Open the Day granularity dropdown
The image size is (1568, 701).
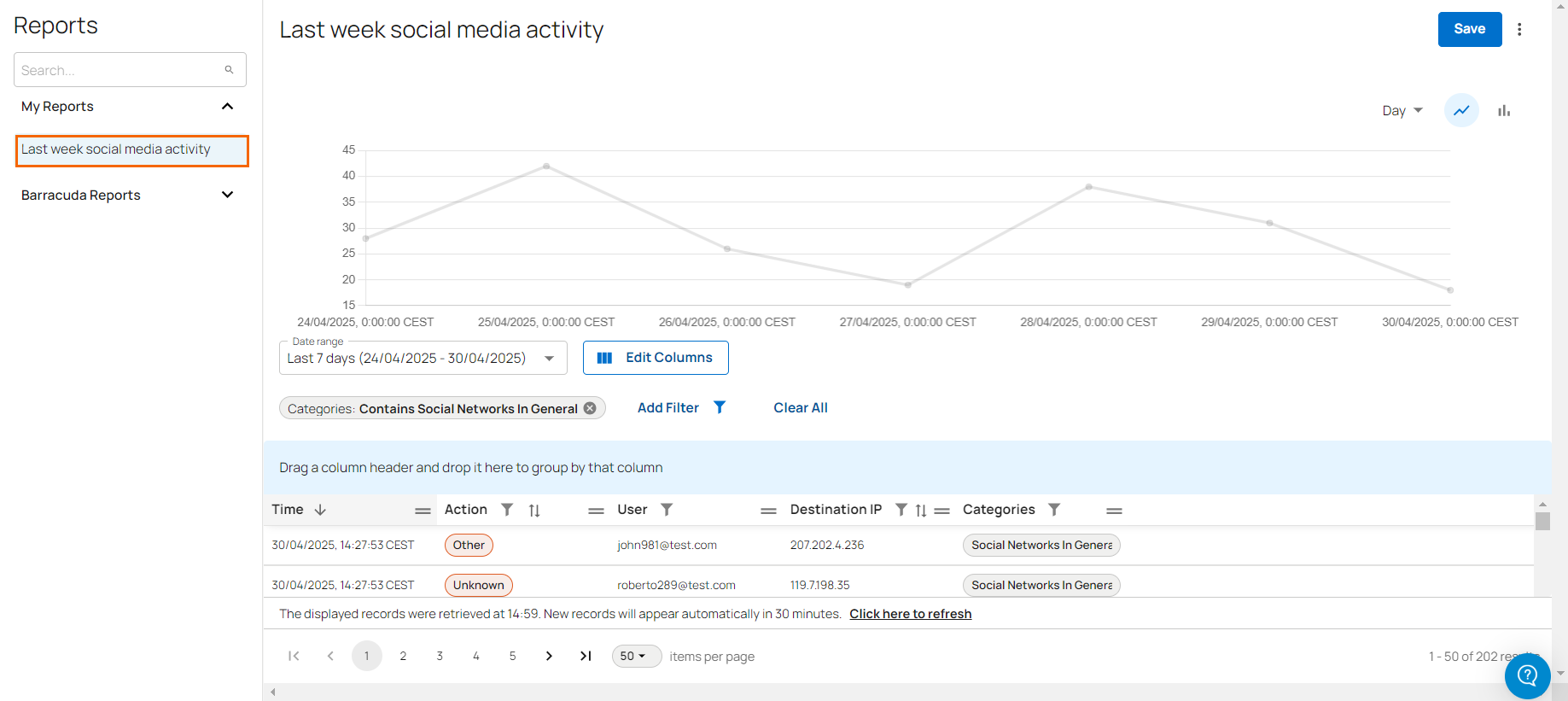(x=1402, y=110)
